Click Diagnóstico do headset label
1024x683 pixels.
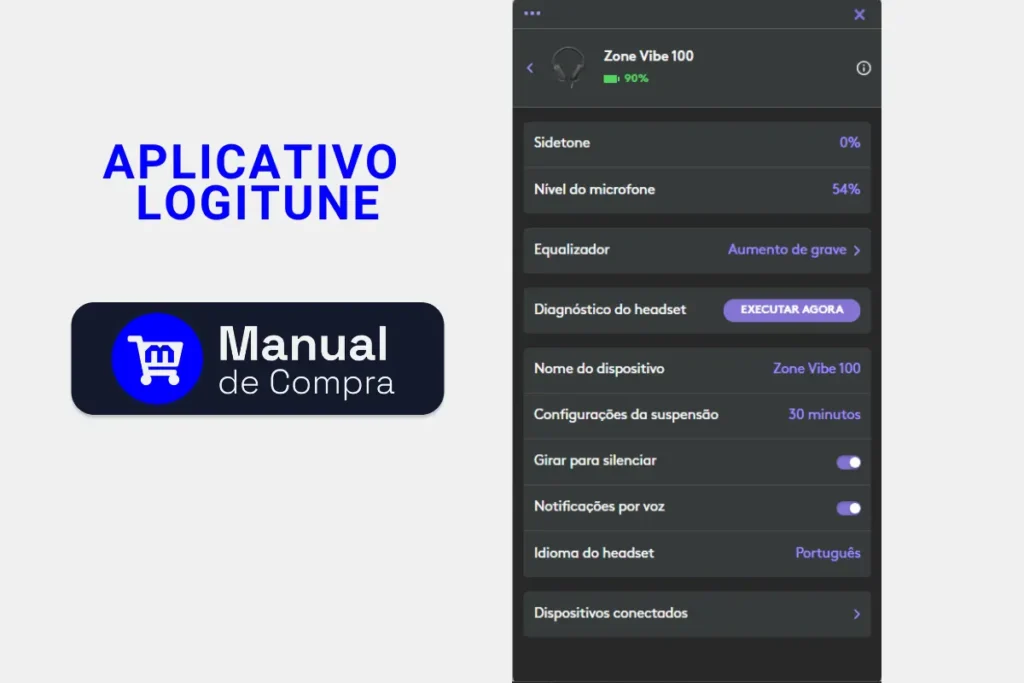610,310
